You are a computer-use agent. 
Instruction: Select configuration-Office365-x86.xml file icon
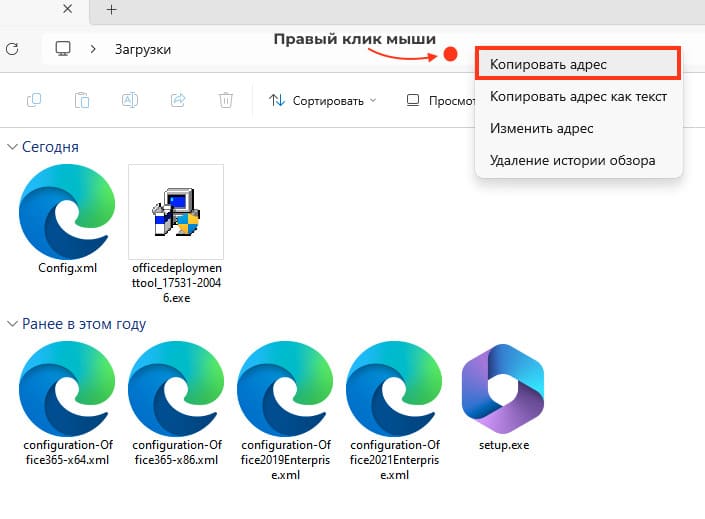176,389
